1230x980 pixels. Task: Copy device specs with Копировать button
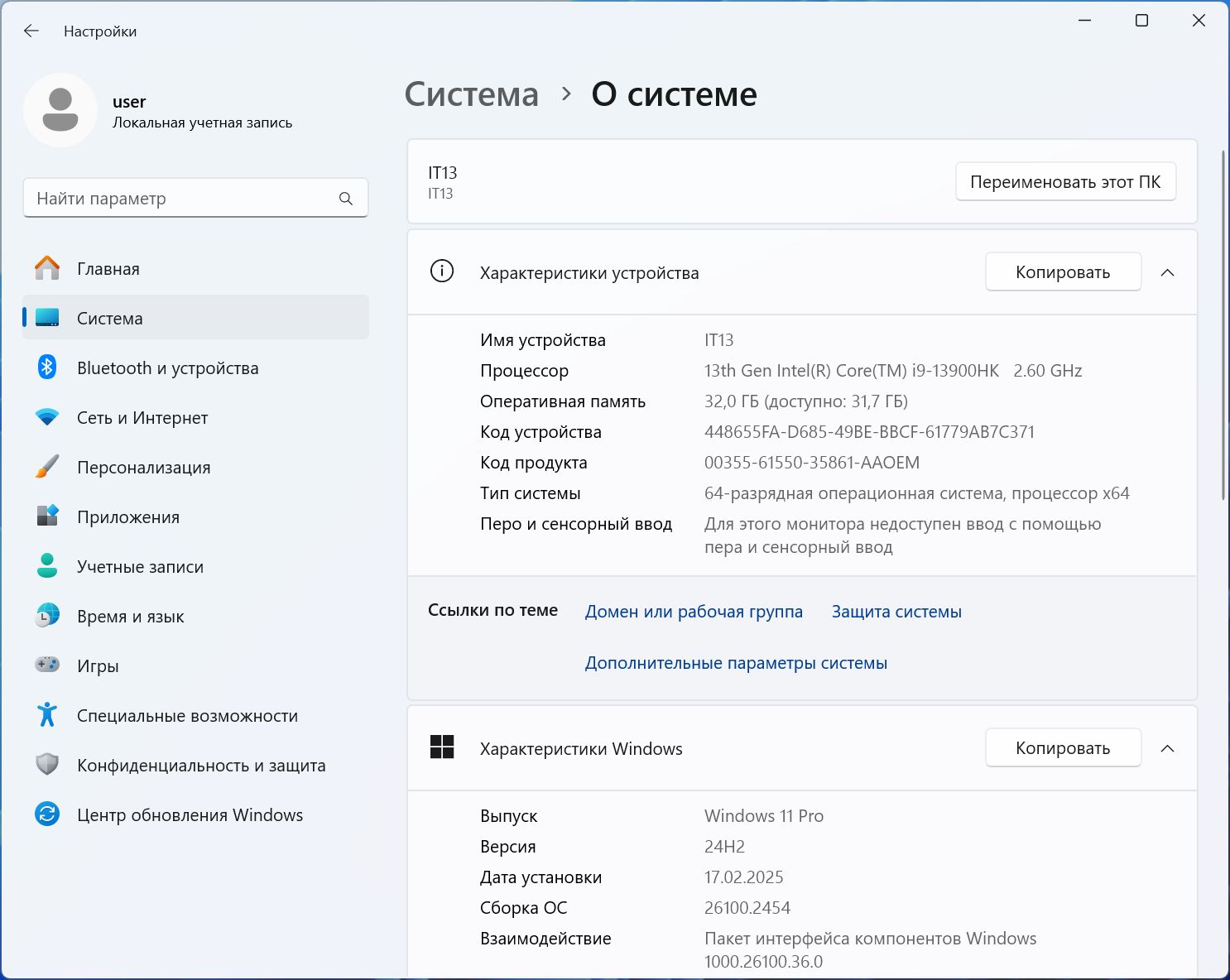[x=1063, y=272]
